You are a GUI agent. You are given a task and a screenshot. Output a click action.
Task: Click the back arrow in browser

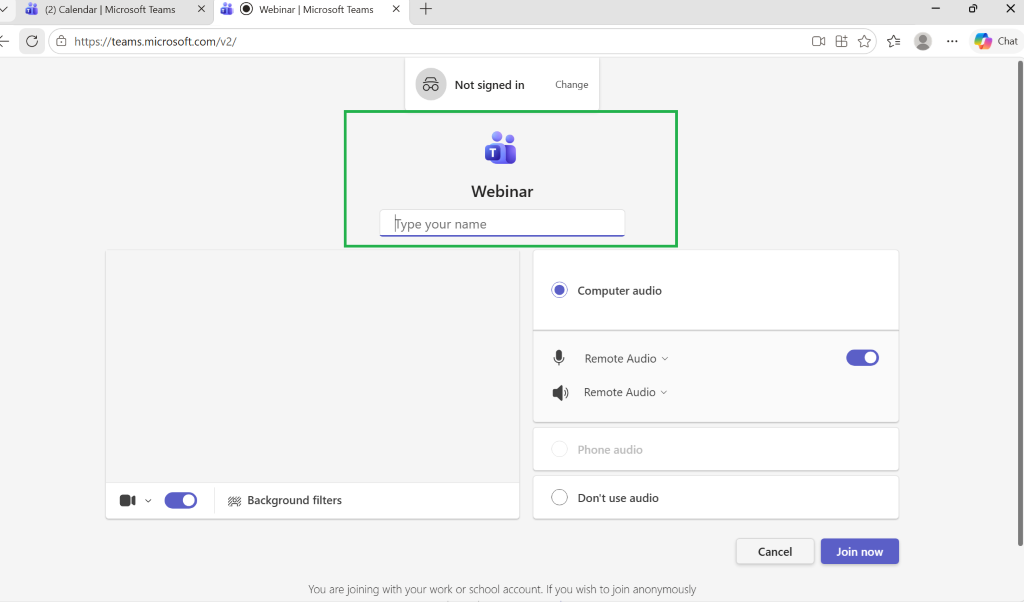pyautogui.click(x=5, y=41)
